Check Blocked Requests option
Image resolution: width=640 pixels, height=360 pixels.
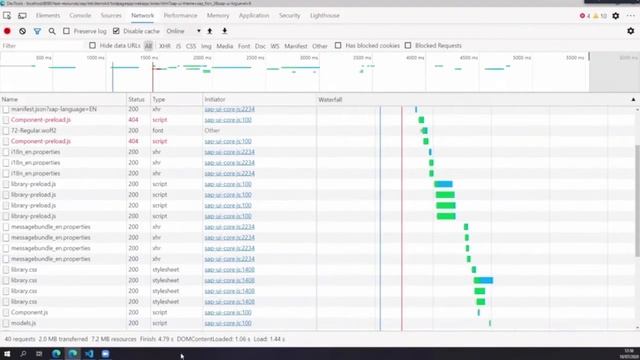tap(408, 45)
